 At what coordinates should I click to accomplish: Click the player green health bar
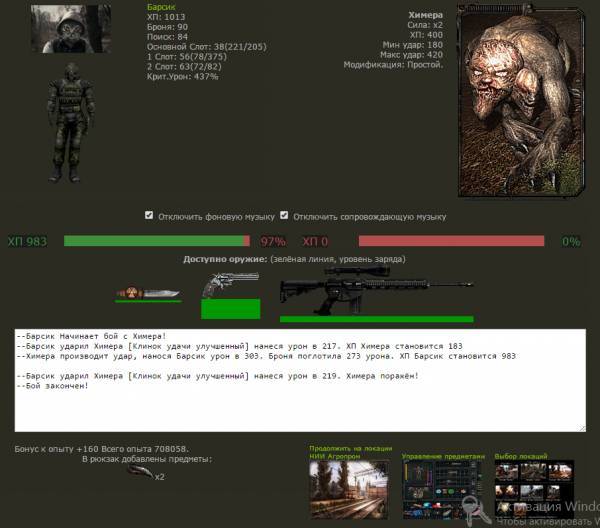click(155, 241)
